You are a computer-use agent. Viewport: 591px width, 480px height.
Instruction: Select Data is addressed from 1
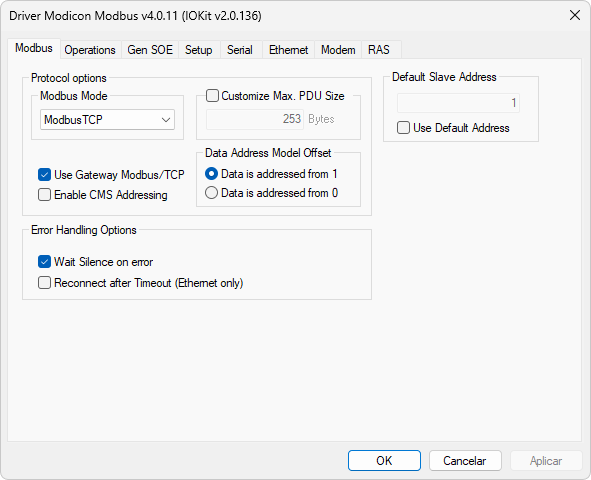tap(211, 174)
